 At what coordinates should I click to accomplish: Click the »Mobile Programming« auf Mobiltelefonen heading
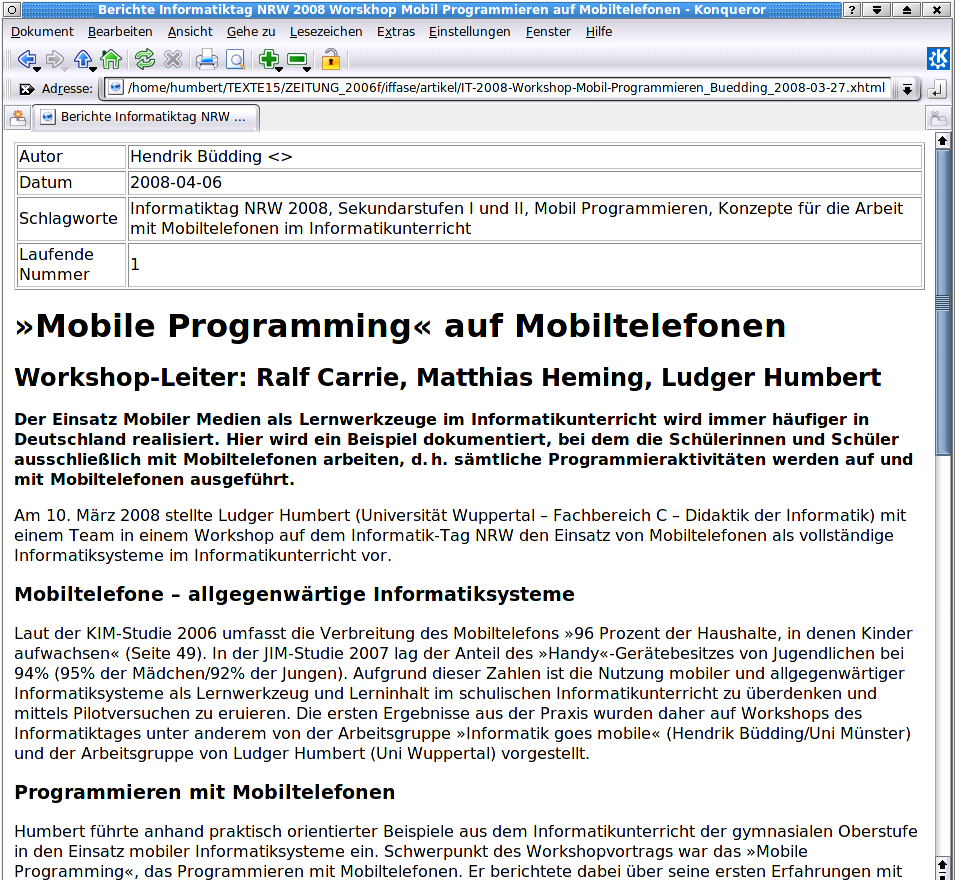(400, 326)
